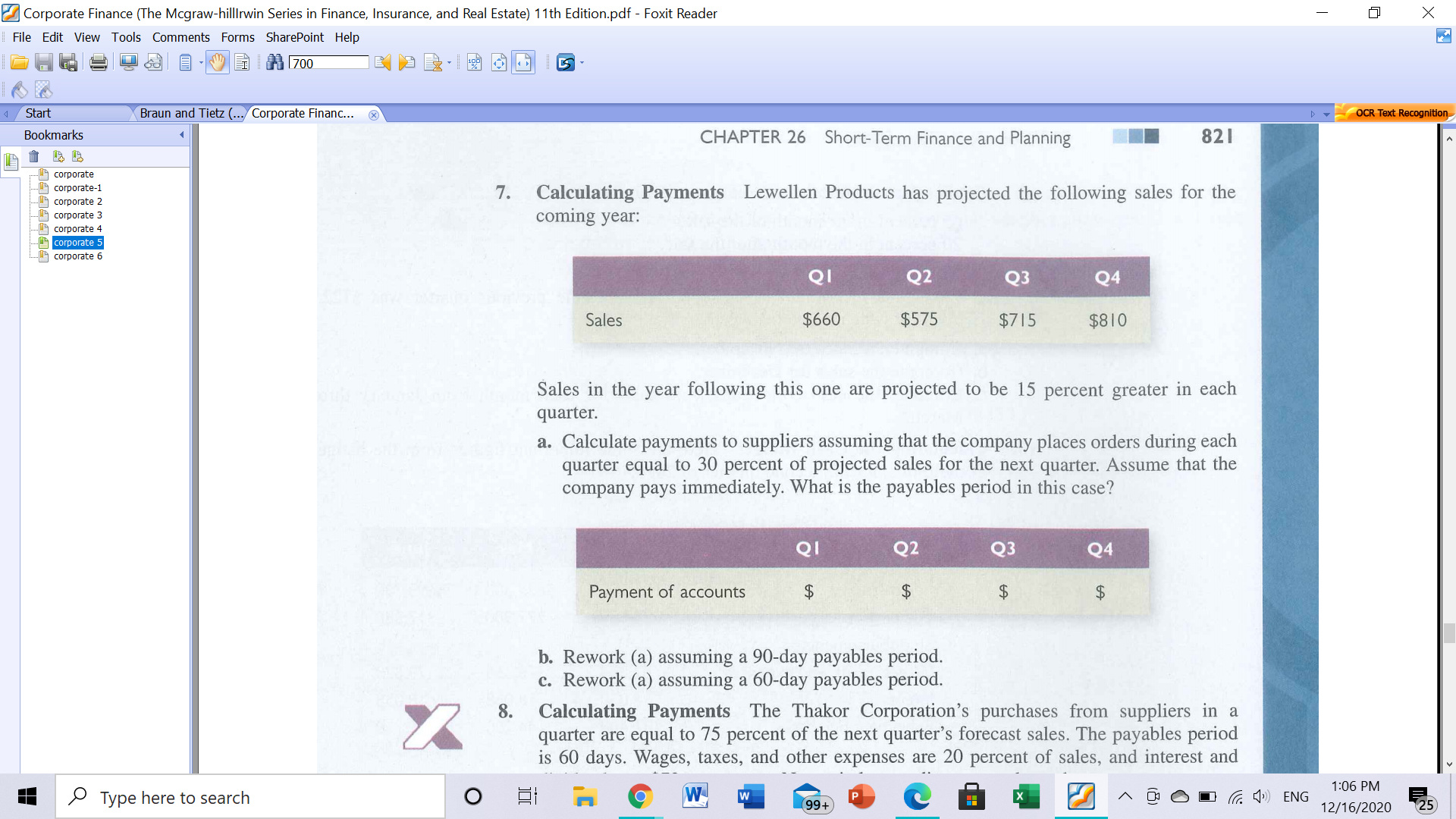Open the page display dropdown arrow
The width and height of the screenshot is (1456, 819).
tap(199, 62)
